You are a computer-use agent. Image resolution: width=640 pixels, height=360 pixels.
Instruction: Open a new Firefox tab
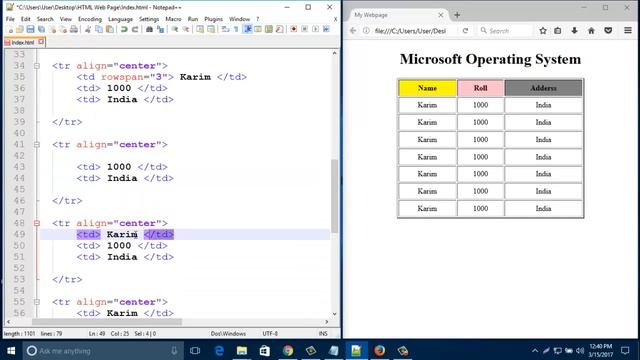click(x=457, y=15)
